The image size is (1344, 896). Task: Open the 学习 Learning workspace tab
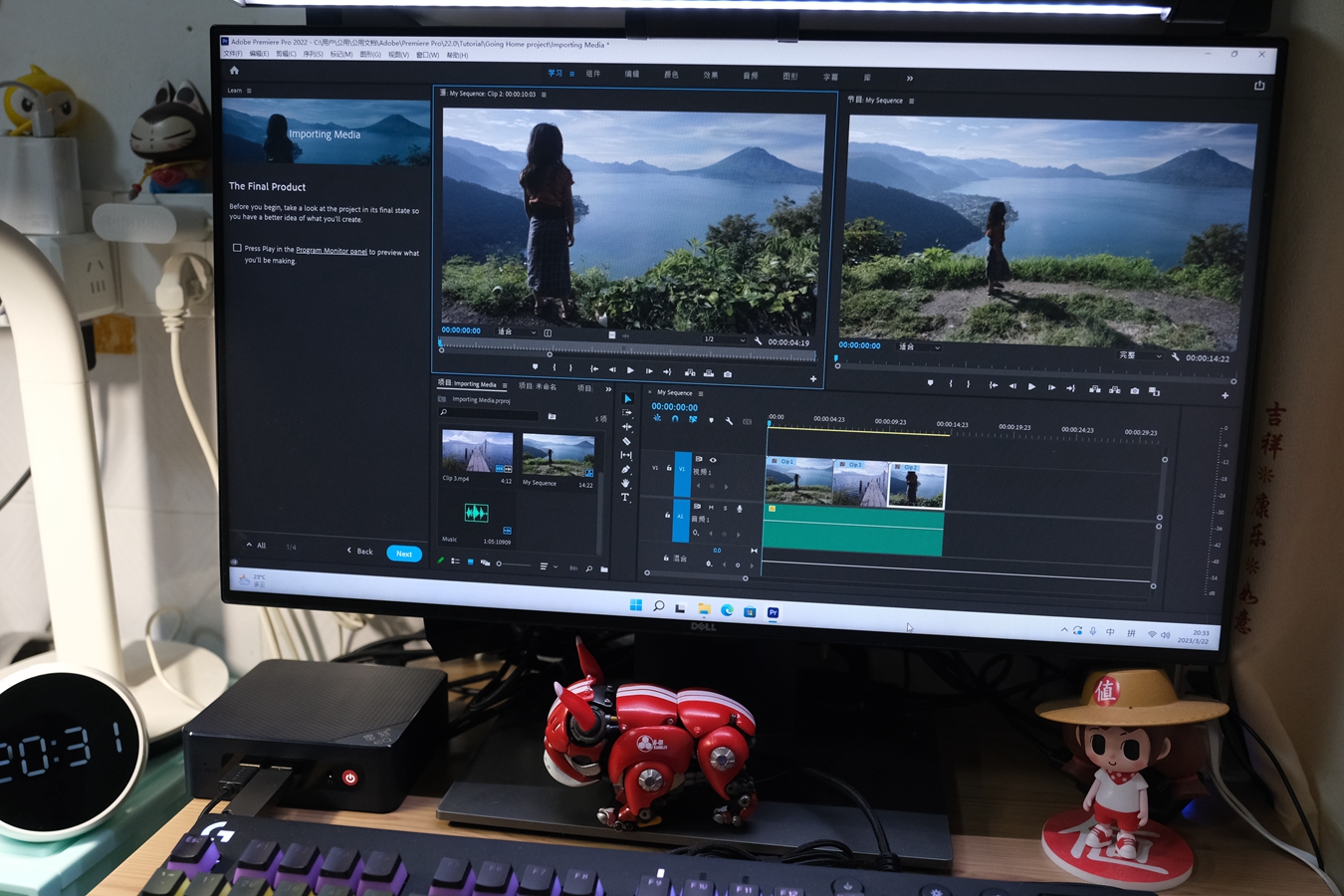[555, 73]
